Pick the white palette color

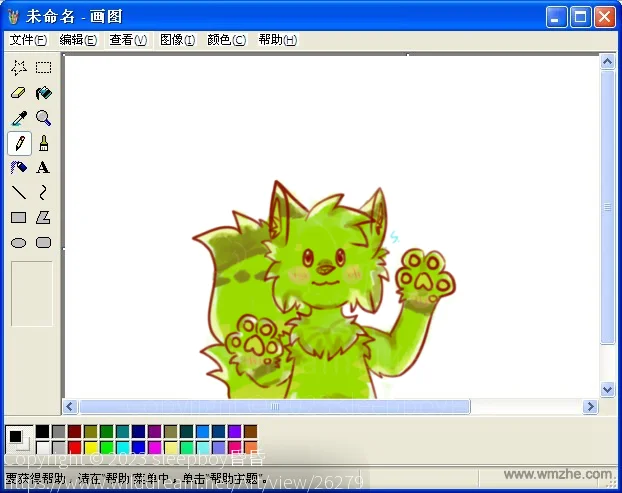pyautogui.click(x=42, y=448)
